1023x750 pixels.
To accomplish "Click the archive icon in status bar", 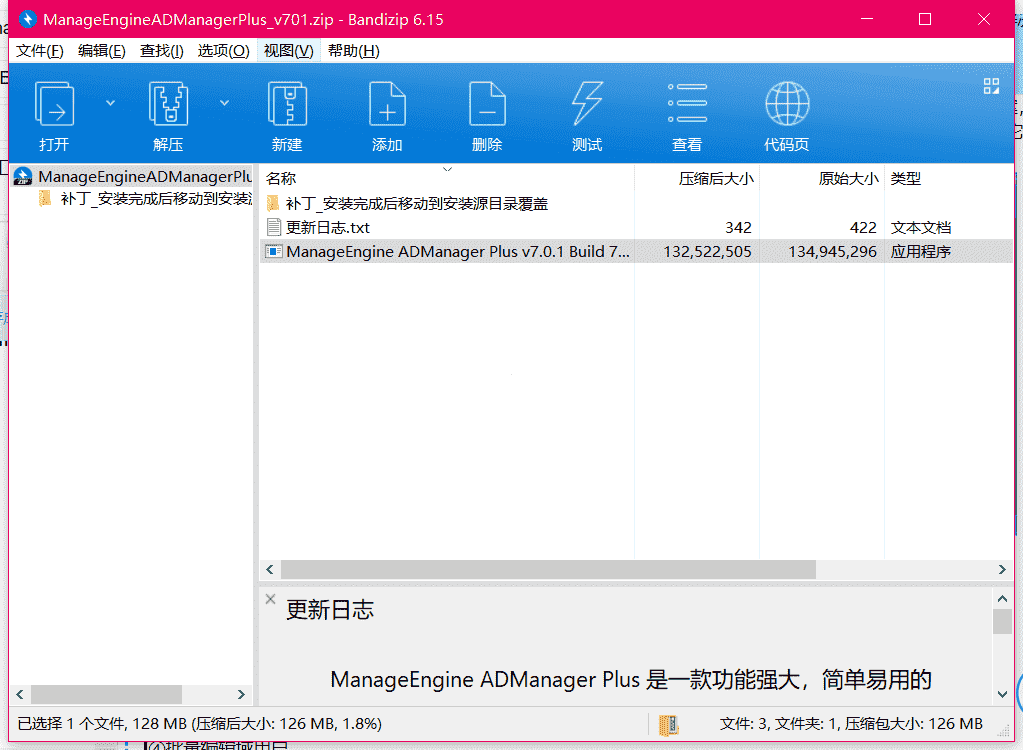I will [x=668, y=725].
